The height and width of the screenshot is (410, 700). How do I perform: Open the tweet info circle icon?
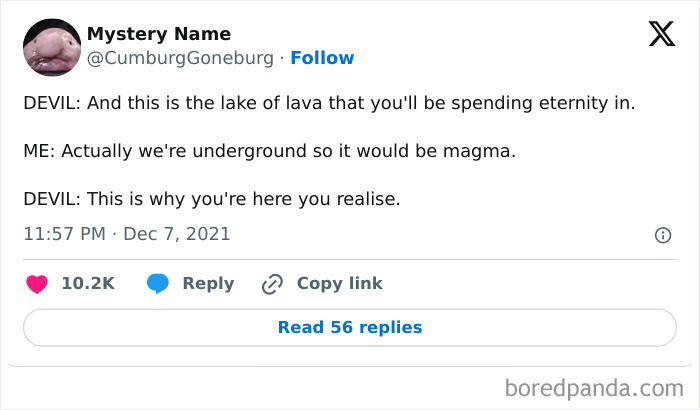662,235
